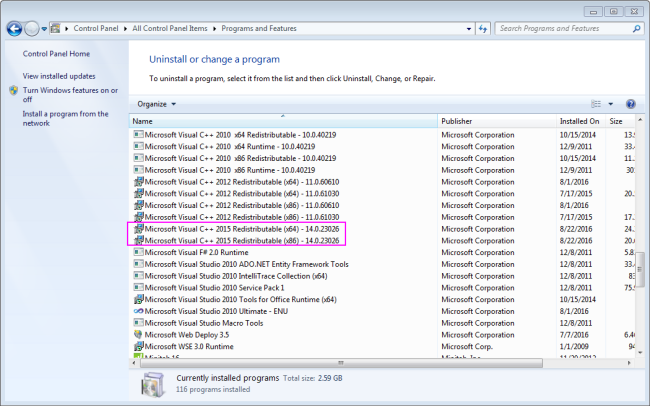Open the address bar history dropdown arrow
Screen dimensions: 650x406
click(x=469, y=29)
